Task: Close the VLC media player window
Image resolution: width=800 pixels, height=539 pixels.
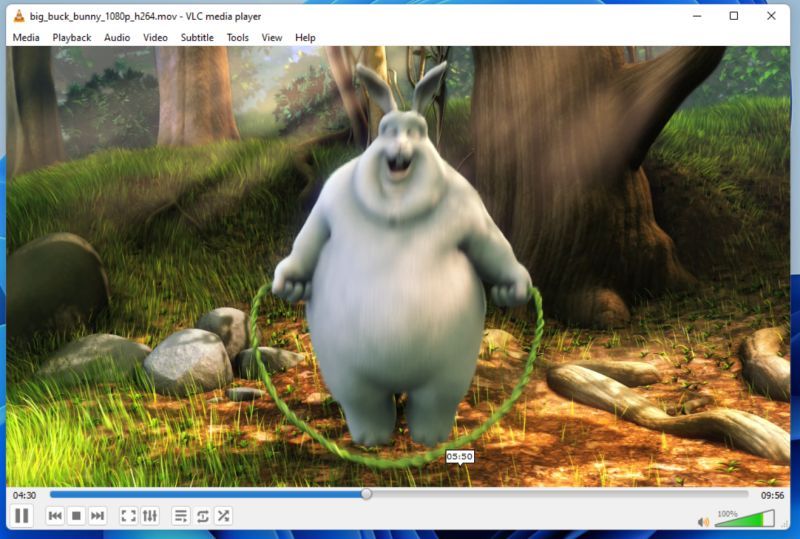Action: tap(771, 16)
